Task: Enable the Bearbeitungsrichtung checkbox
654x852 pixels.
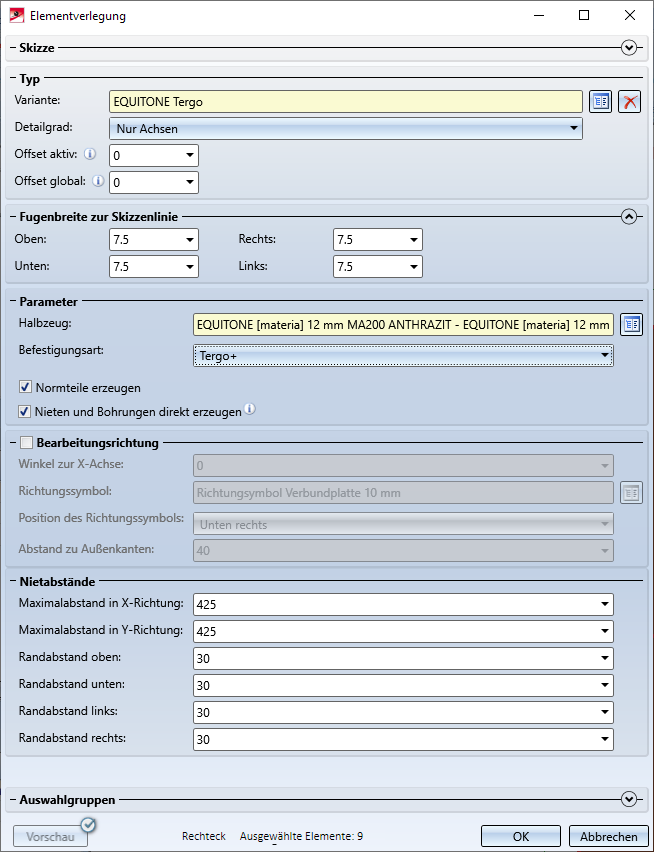Action: (26, 443)
